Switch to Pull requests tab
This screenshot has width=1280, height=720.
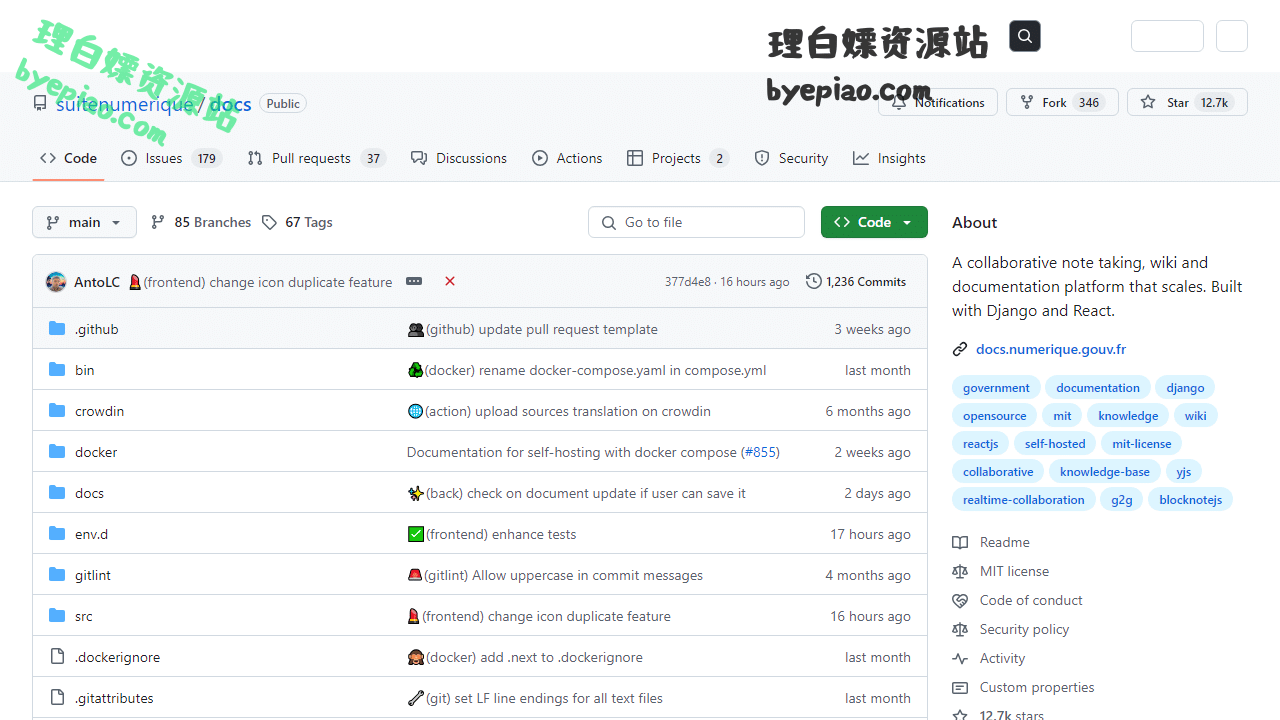(317, 158)
